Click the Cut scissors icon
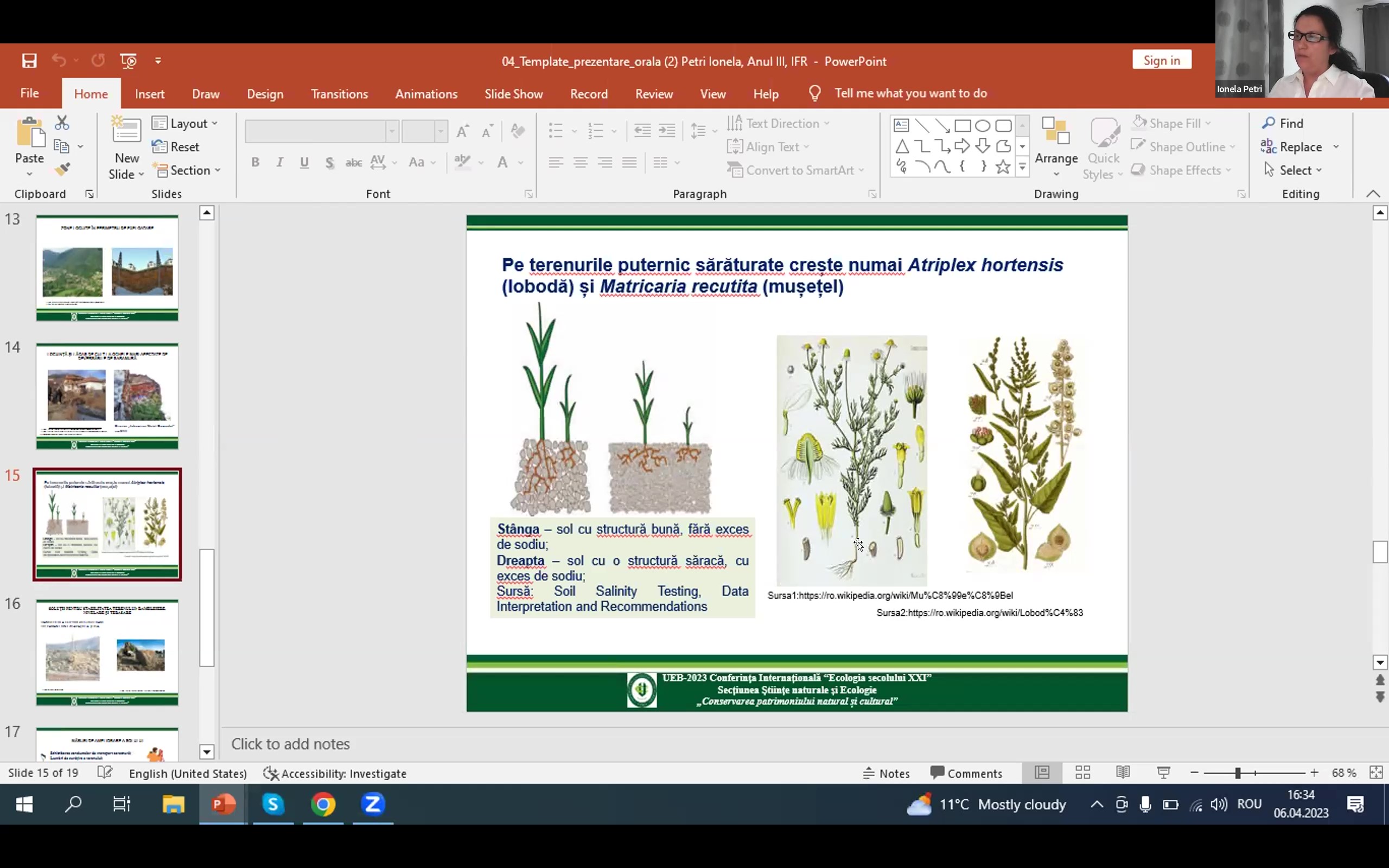Screen dimensions: 1389x868 [x=62, y=123]
